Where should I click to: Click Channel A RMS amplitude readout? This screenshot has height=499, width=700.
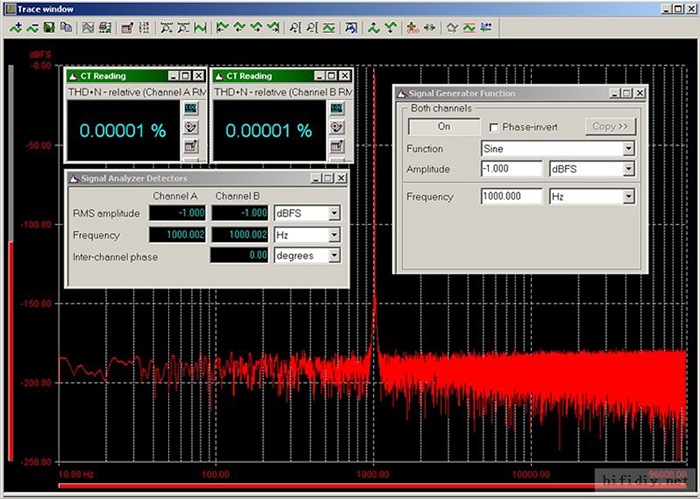pos(177,213)
